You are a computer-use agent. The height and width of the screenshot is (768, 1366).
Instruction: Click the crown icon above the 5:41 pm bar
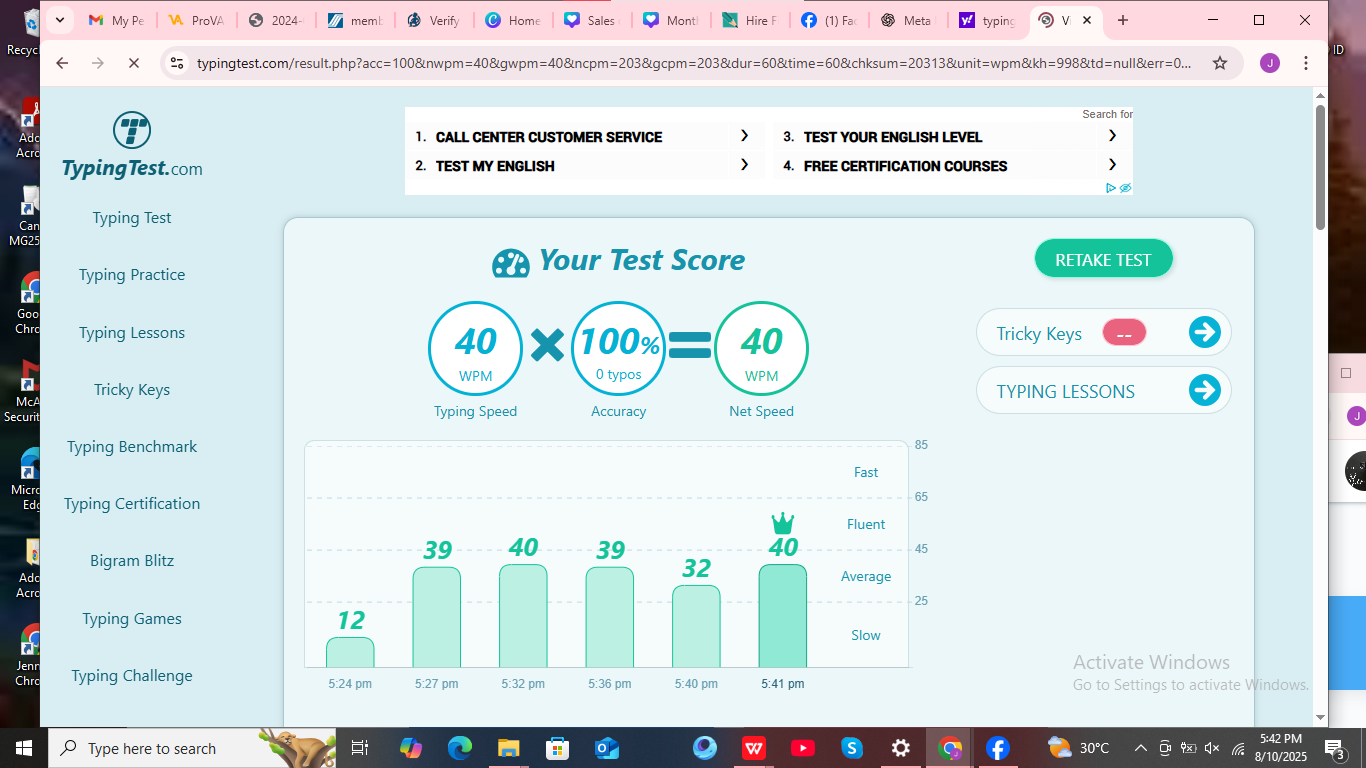click(x=782, y=522)
